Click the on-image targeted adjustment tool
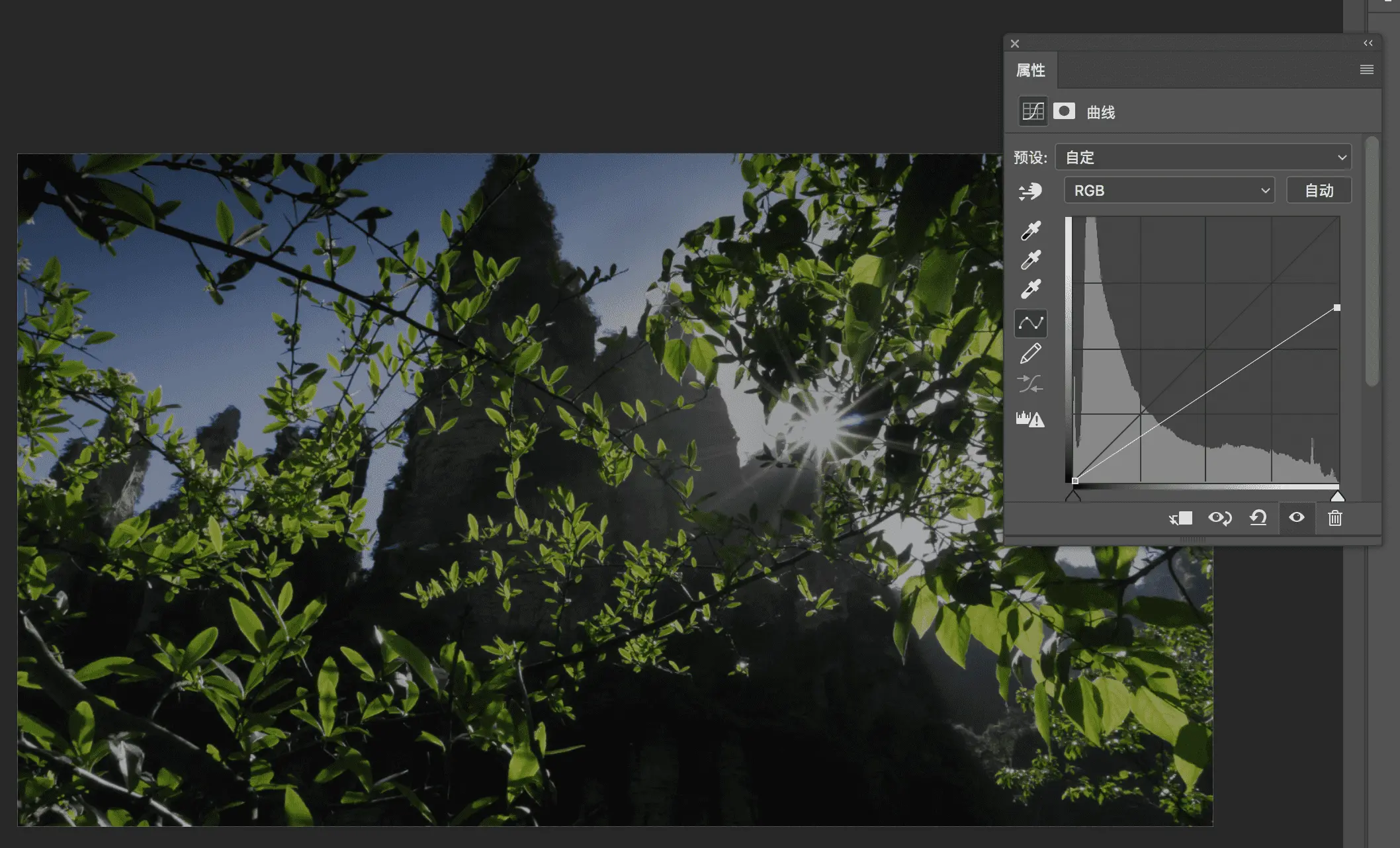The width and height of the screenshot is (1400, 848). (1030, 192)
